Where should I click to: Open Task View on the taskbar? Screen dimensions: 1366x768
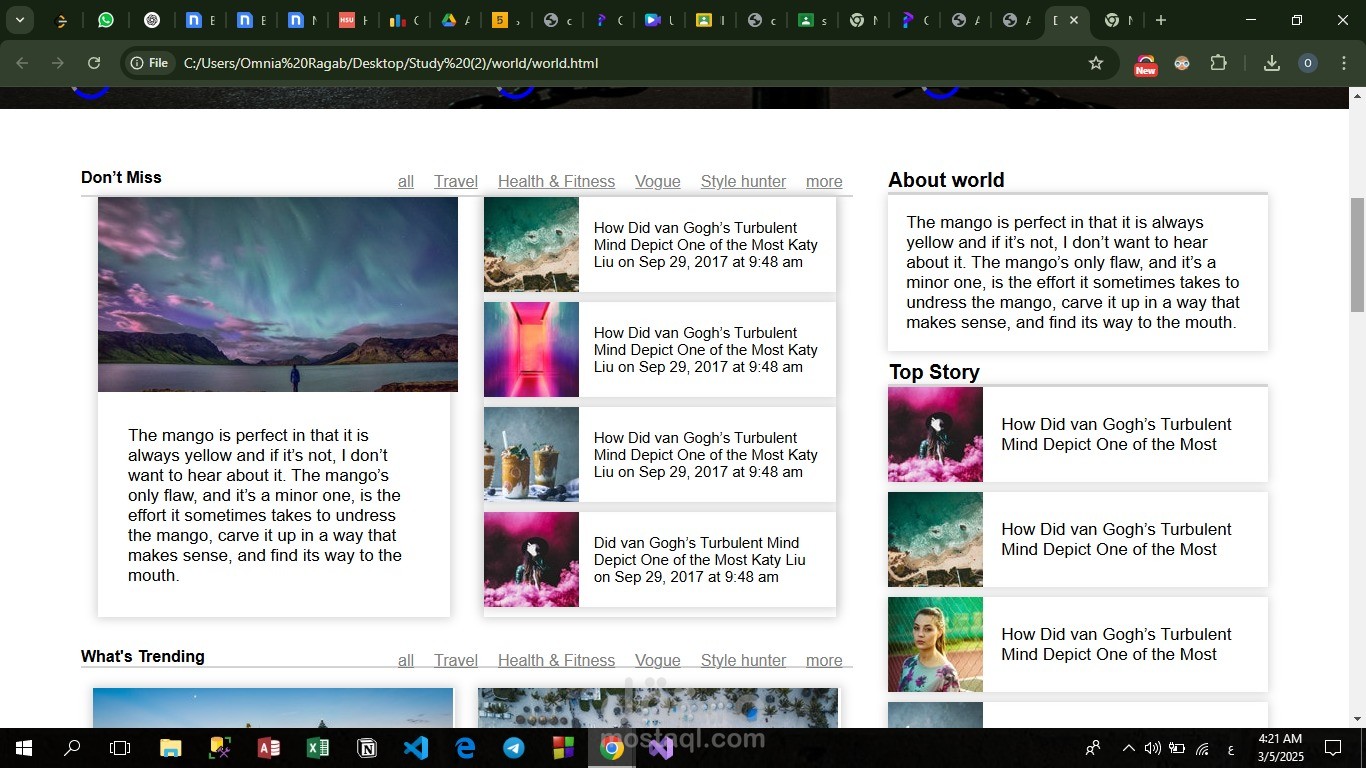[x=120, y=748]
